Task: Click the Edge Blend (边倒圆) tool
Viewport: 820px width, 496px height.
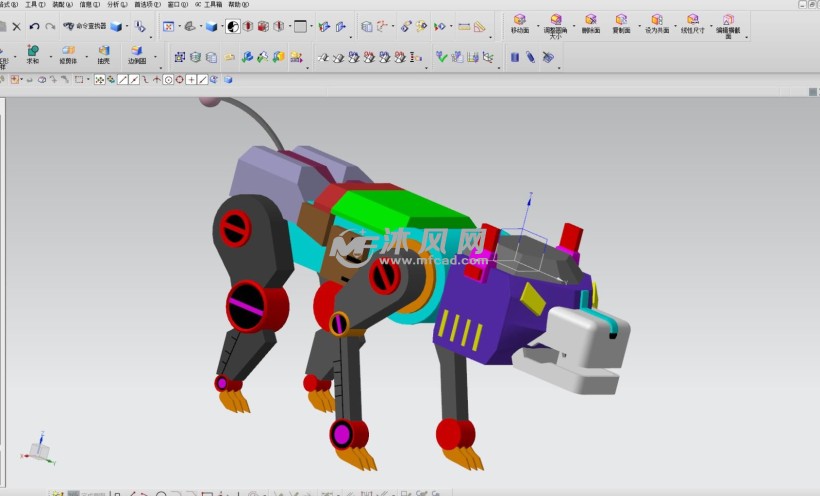Action: 137,54
